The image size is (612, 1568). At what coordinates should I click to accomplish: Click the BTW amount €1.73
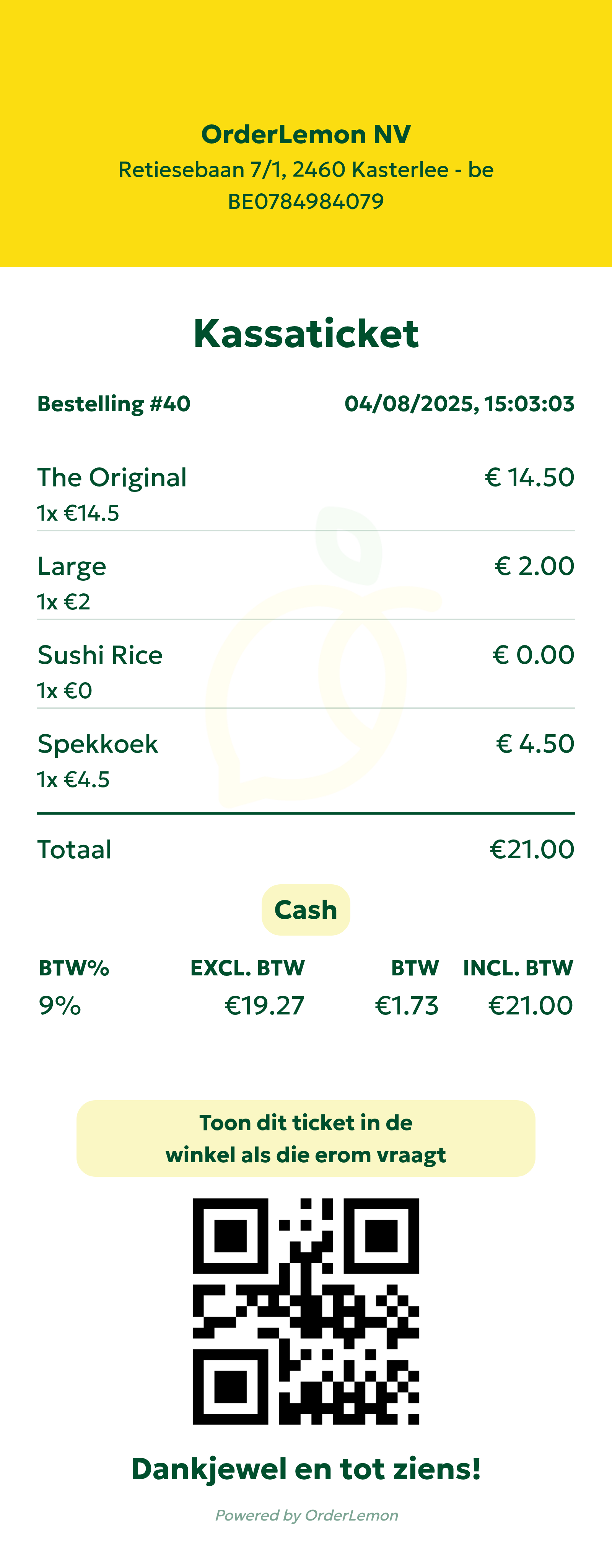pyautogui.click(x=406, y=1006)
